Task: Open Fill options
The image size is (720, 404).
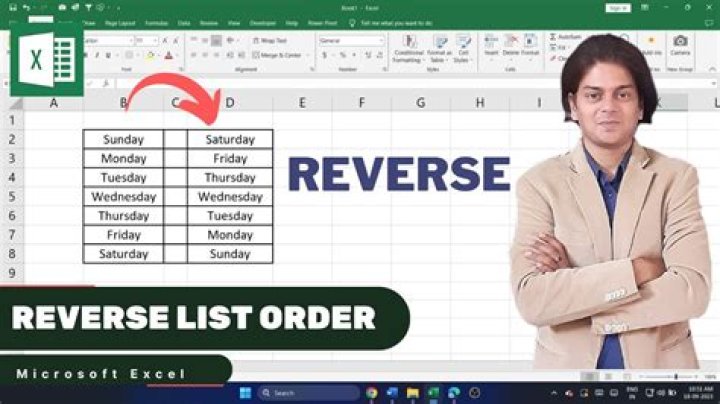Action: pos(558,48)
